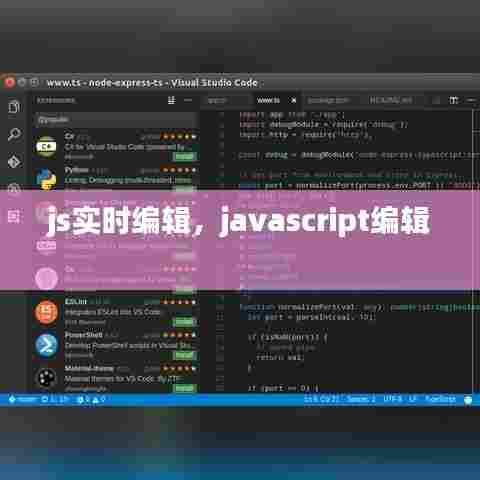Click the window title 'Visual Studio Code'
Image resolution: width=480 pixels, height=480 pixels.
[214, 83]
